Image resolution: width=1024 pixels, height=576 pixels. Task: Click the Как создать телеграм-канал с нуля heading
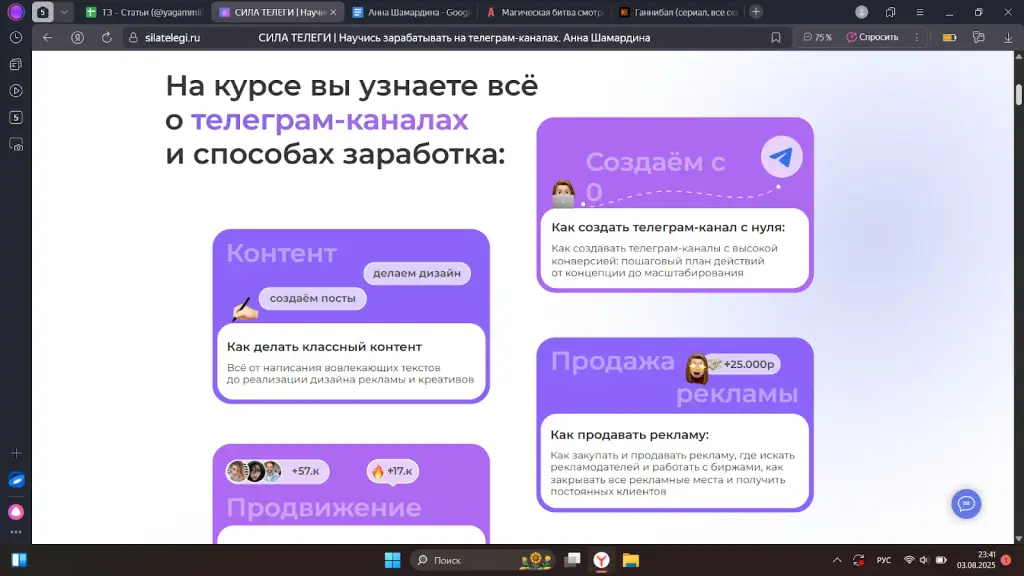(x=668, y=227)
